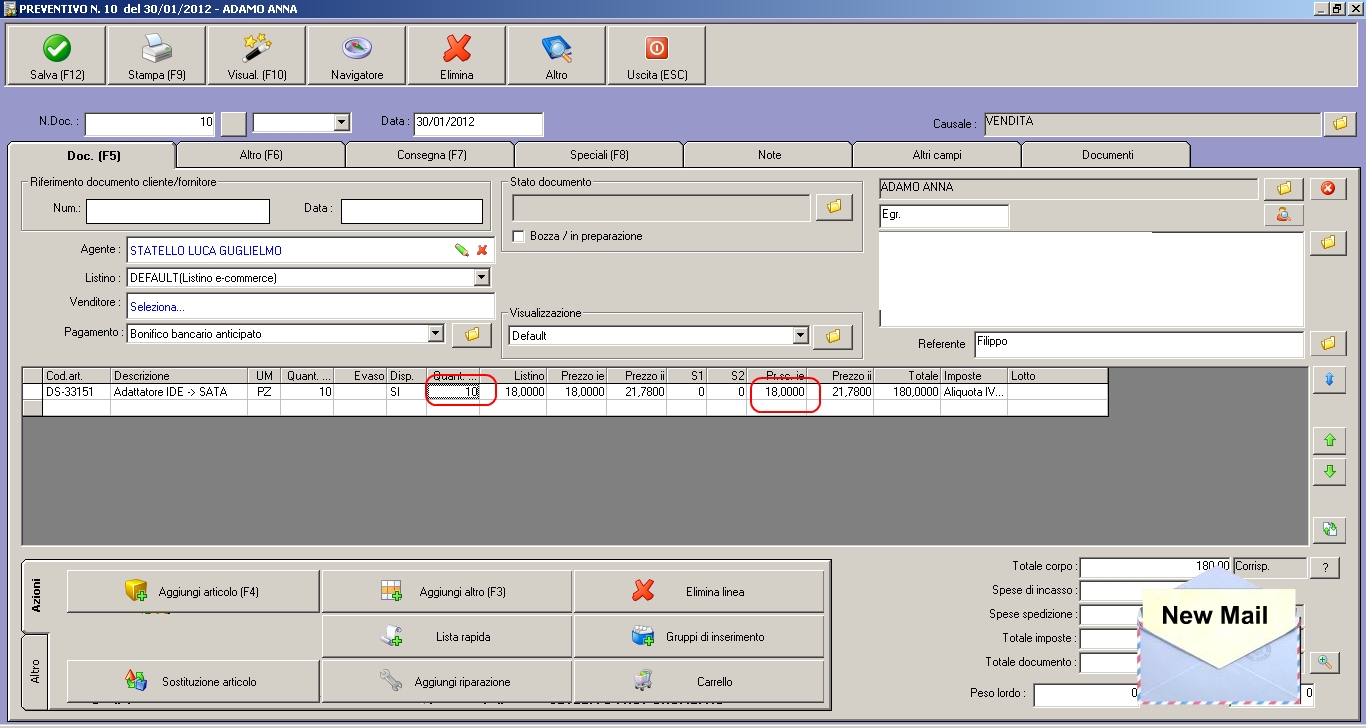Expand the Listino dropdown
Viewport: 1366px width, 728px height.
482,277
